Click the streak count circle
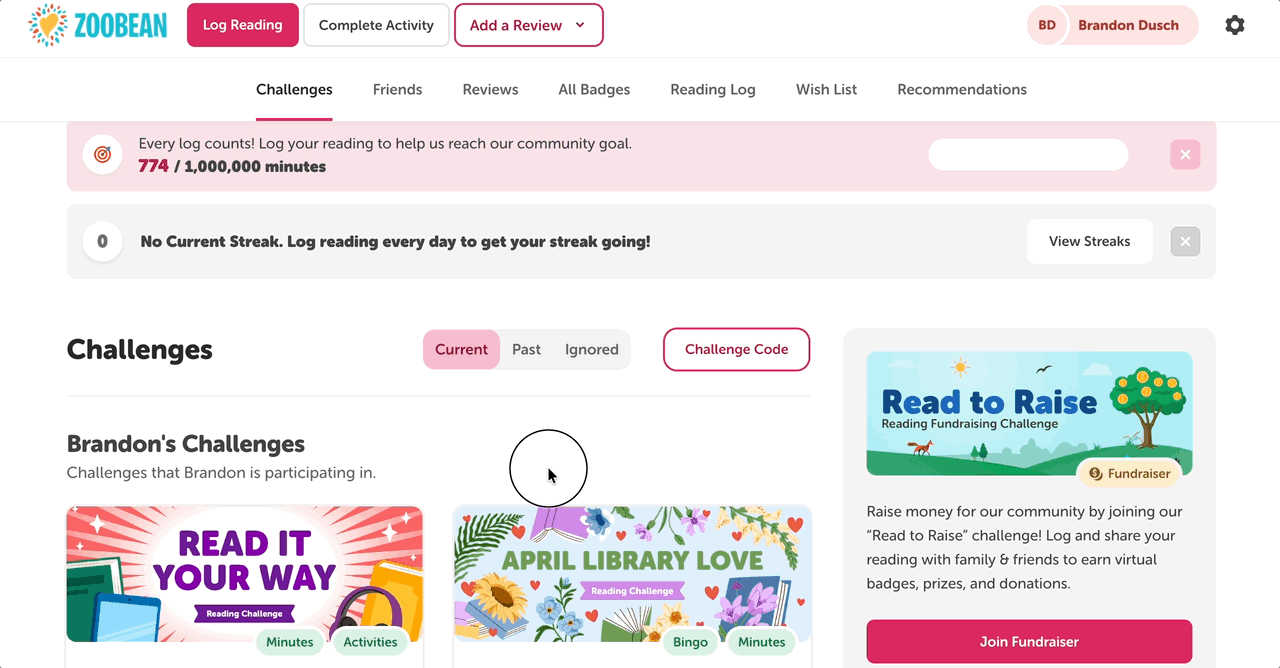 (102, 242)
